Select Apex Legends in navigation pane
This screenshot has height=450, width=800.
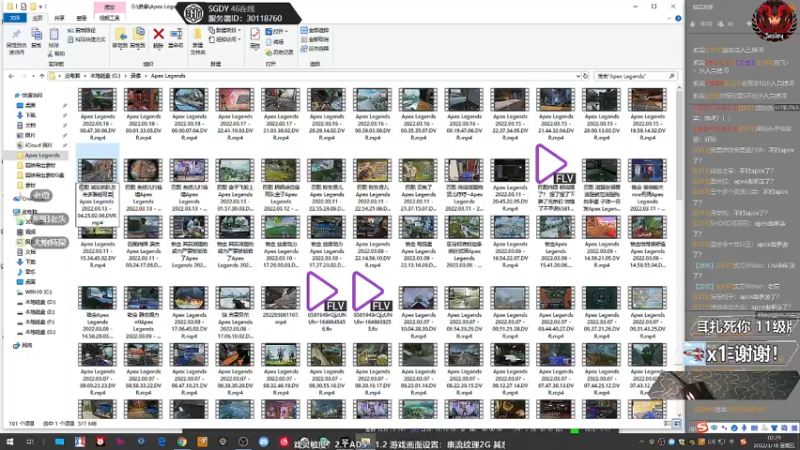click(42, 155)
